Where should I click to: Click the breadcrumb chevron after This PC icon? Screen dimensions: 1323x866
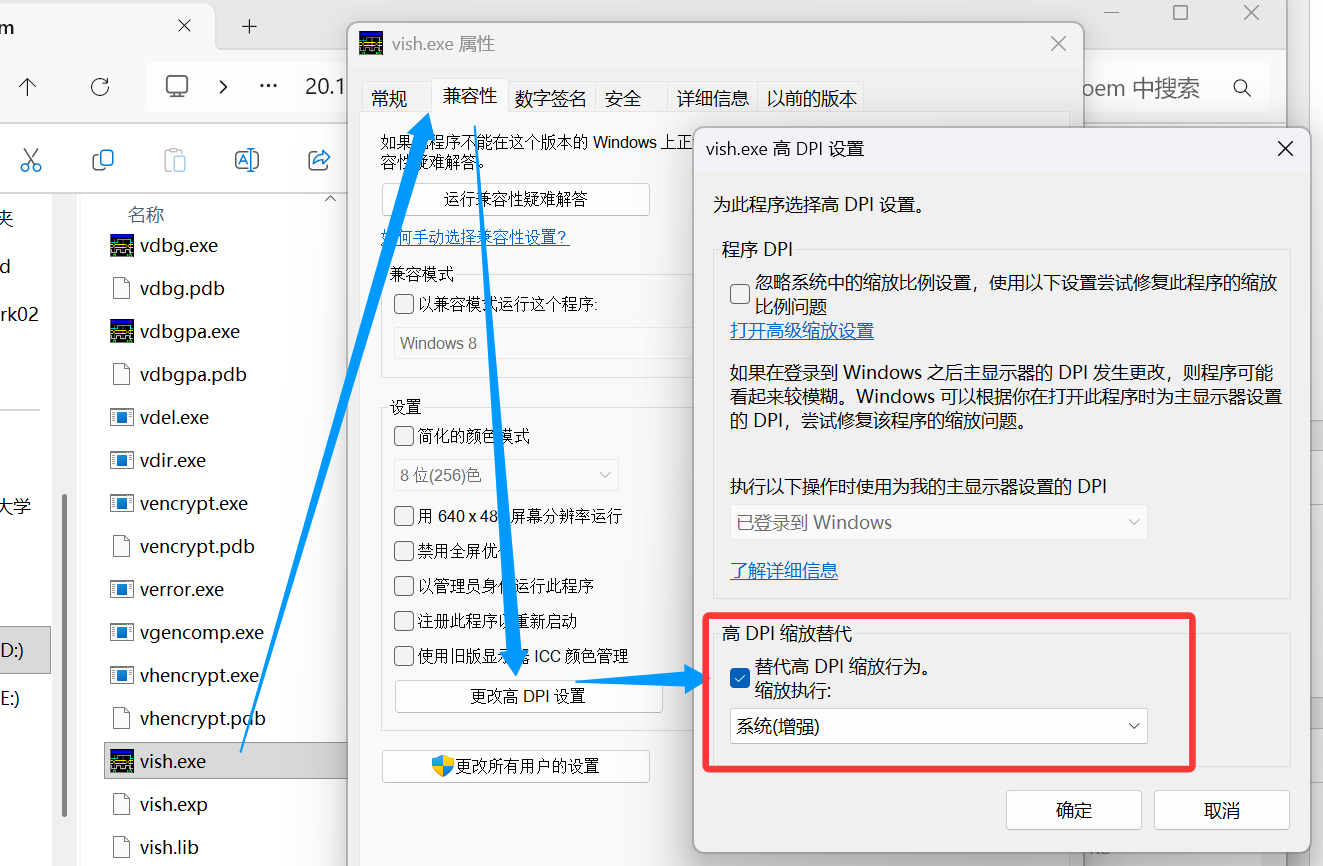pos(223,87)
